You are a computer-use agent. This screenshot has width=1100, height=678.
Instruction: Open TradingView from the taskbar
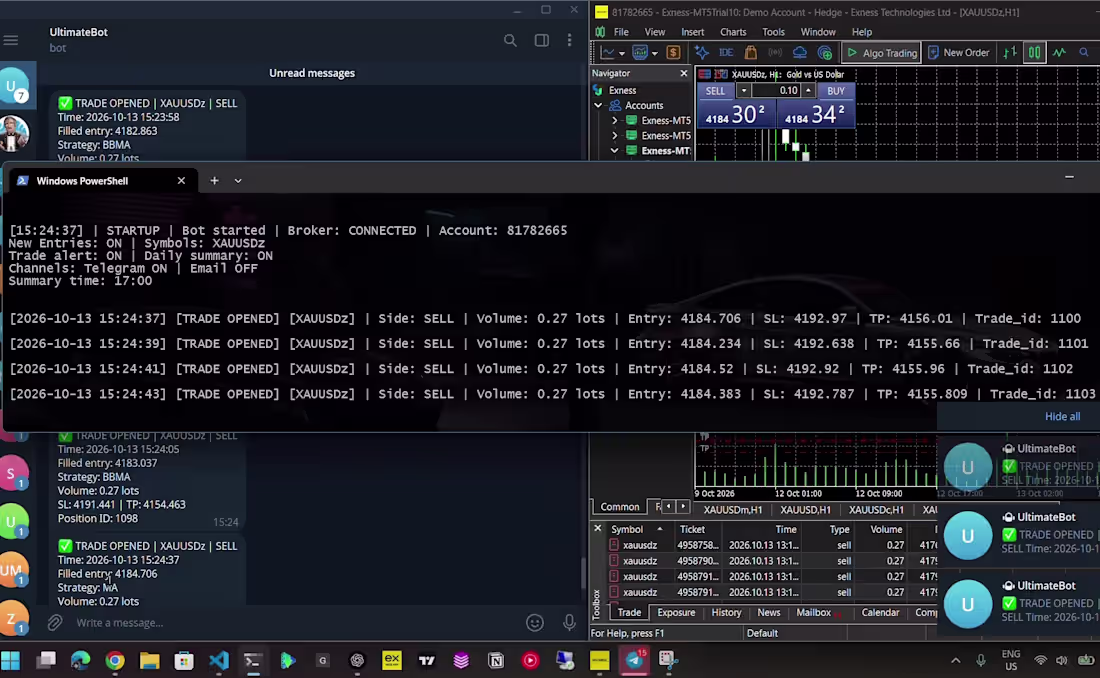pos(427,660)
